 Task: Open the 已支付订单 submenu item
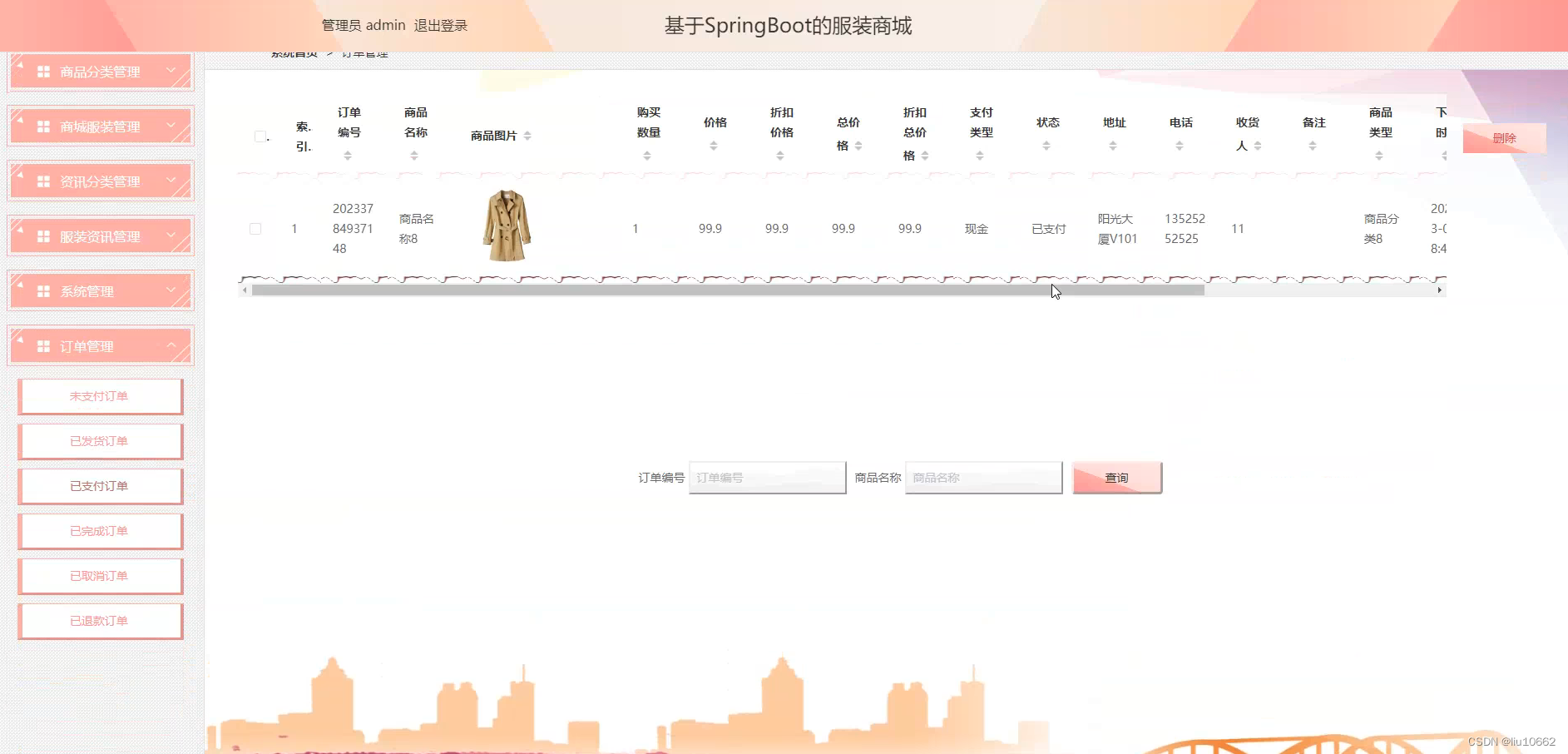101,487
